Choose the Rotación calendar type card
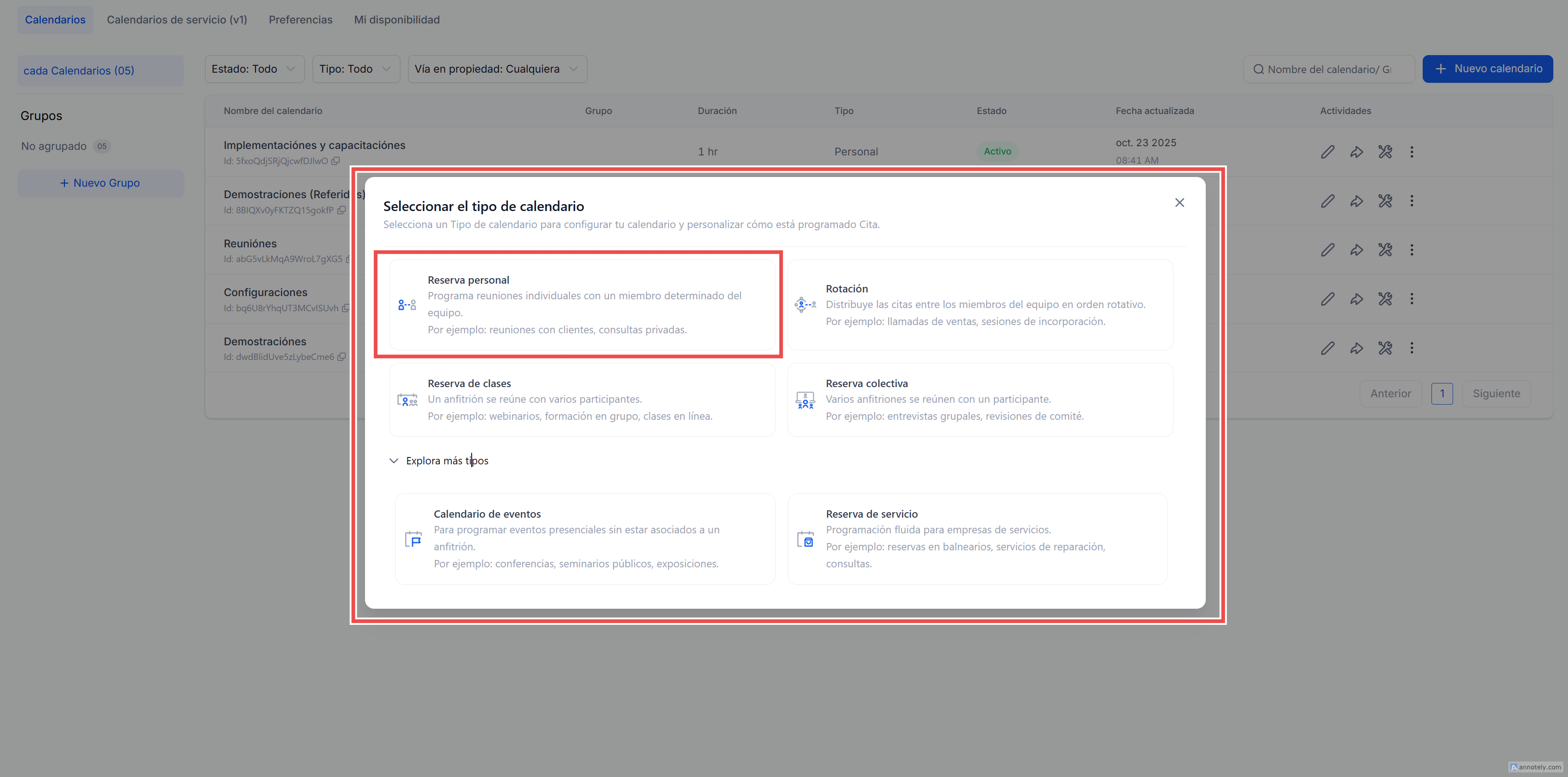 tap(980, 304)
